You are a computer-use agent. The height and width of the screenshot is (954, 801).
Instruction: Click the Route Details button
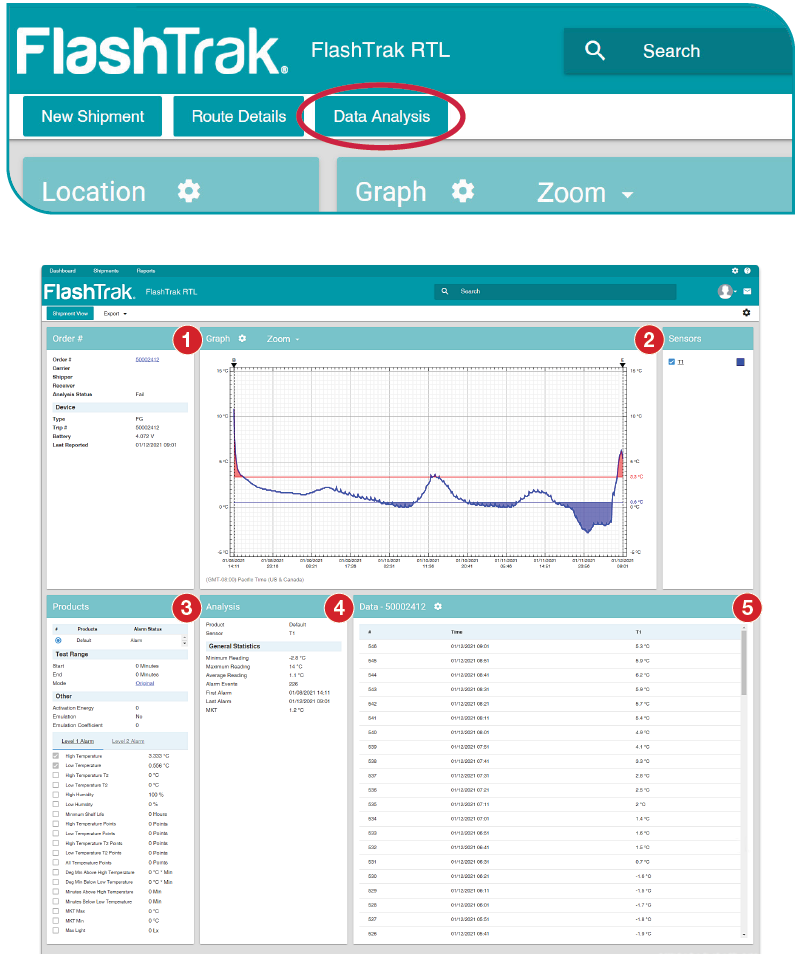coord(238,116)
